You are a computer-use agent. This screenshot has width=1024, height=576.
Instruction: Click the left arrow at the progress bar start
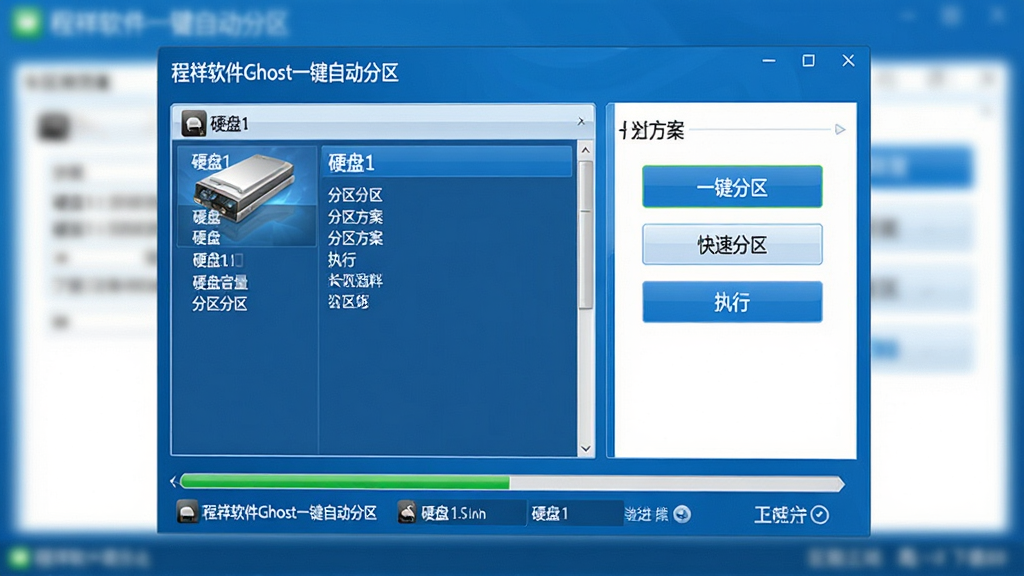pyautogui.click(x=173, y=483)
